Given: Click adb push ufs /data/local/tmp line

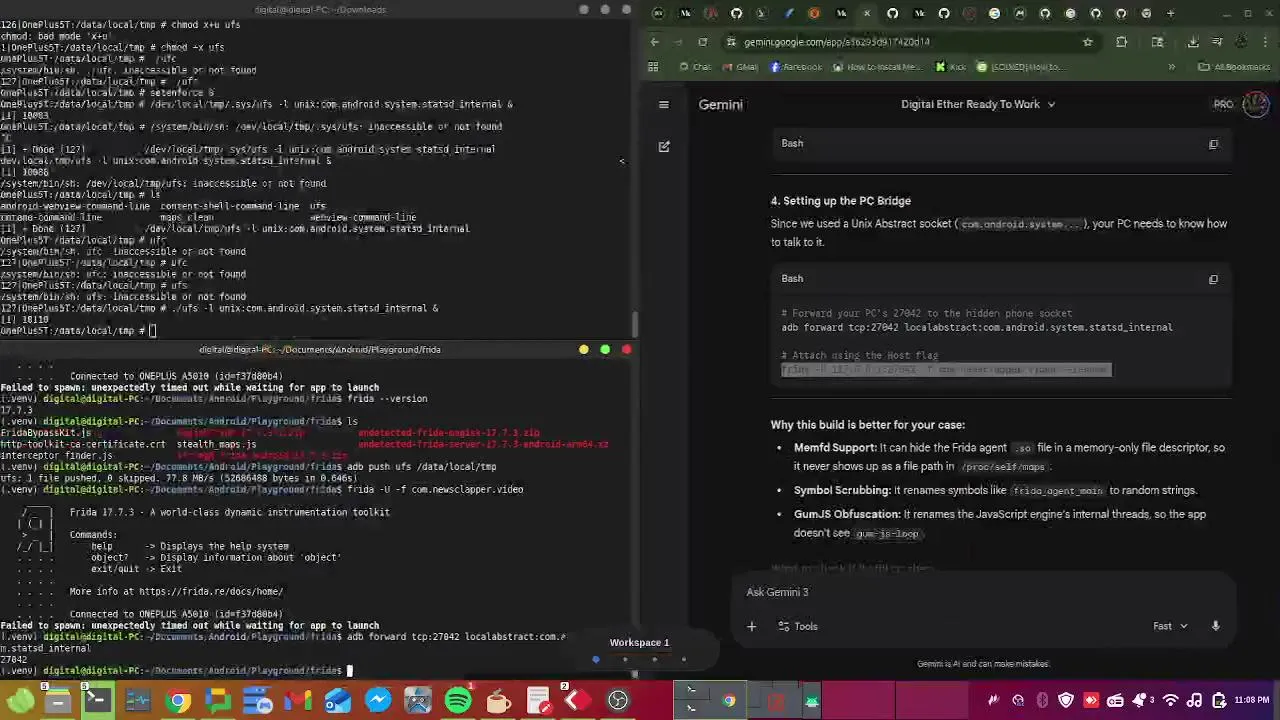Looking at the screenshot, I should click(421, 466).
